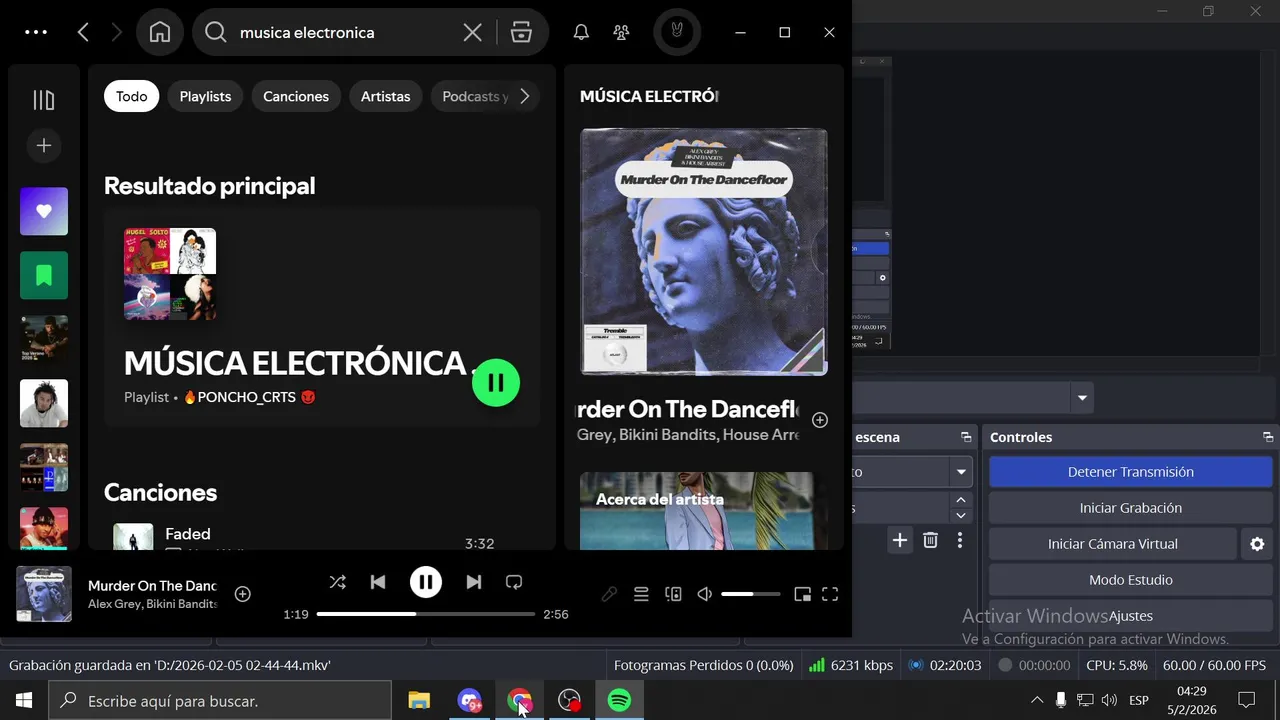
Task: Open the Spotify three-dots menu
Action: (x=36, y=32)
